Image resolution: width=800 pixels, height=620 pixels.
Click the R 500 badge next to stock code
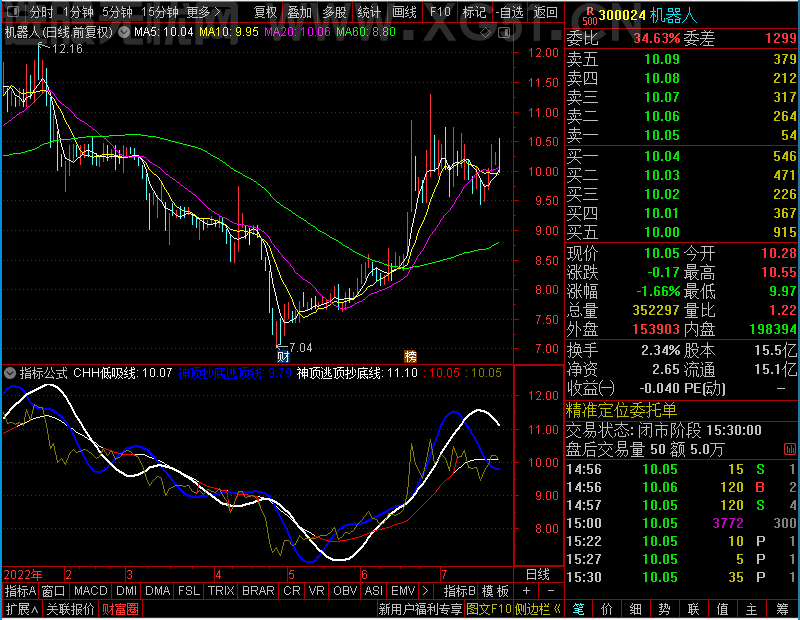(x=590, y=16)
